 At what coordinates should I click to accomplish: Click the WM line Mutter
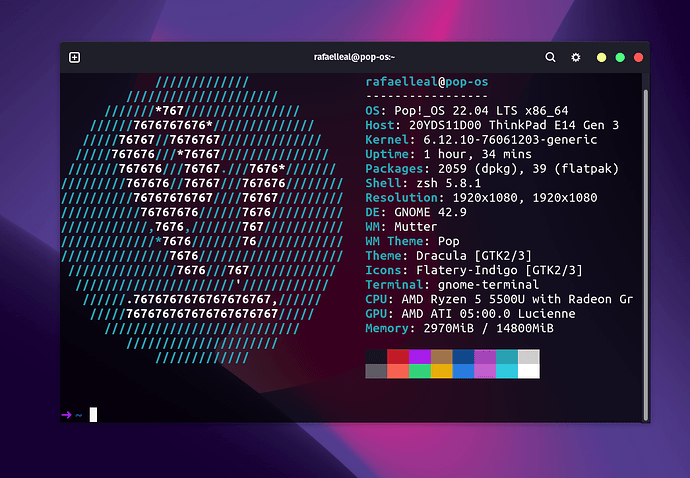401,227
